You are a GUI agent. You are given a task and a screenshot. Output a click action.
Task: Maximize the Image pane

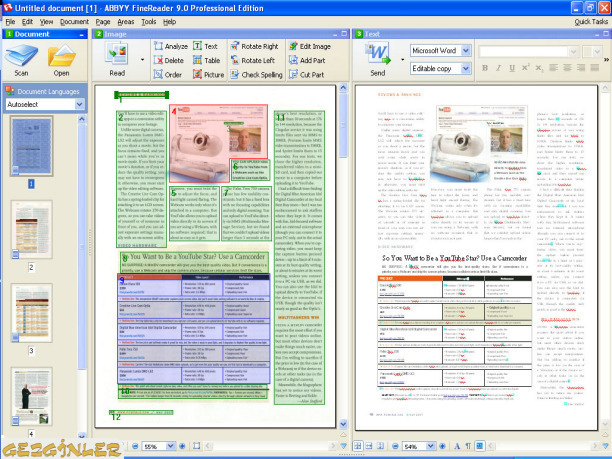(x=344, y=34)
